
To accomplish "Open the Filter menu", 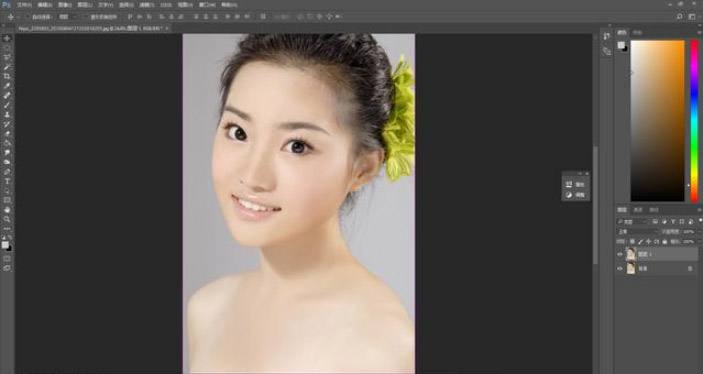I will pos(146,4).
